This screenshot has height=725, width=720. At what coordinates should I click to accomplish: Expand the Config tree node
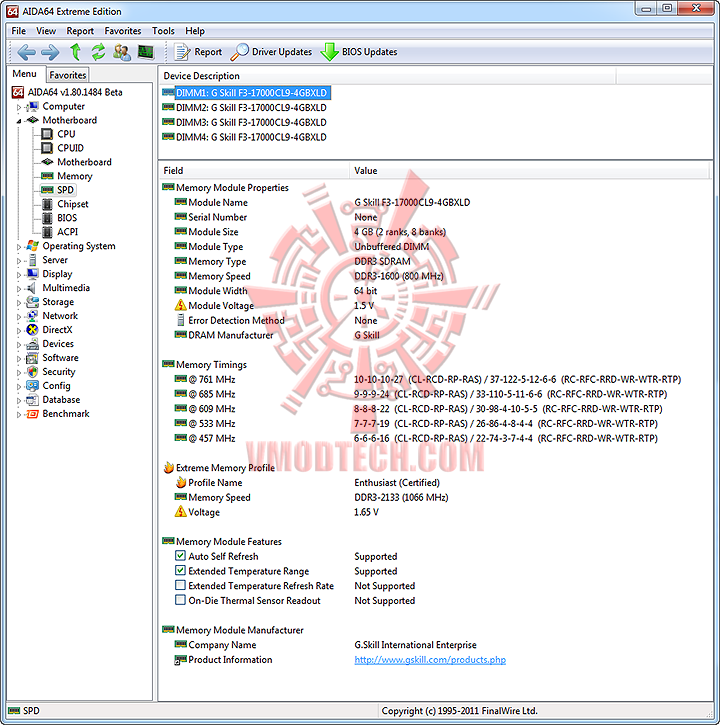[x=19, y=387]
